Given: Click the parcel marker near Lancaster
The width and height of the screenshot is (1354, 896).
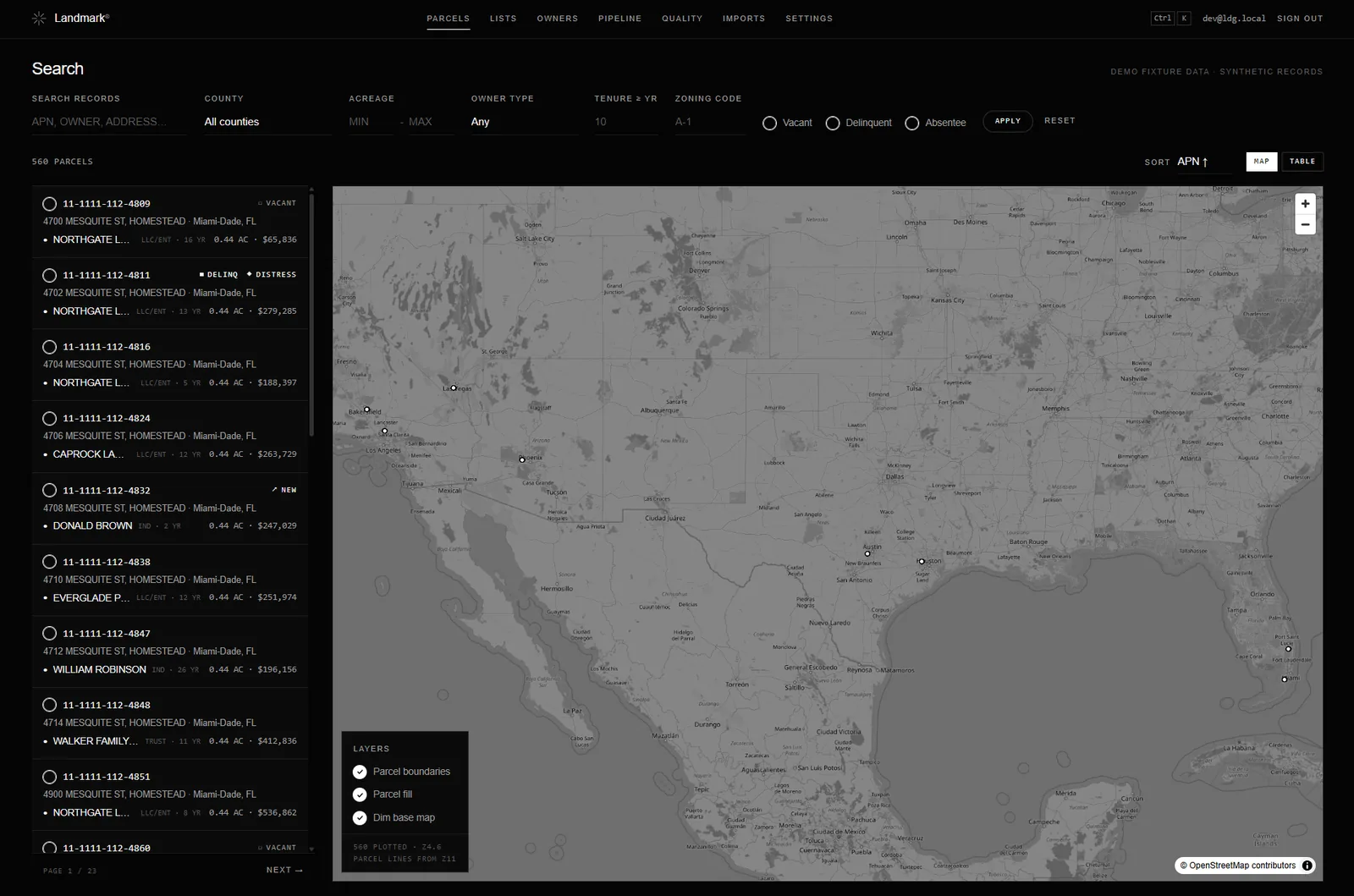Looking at the screenshot, I should coord(384,431).
